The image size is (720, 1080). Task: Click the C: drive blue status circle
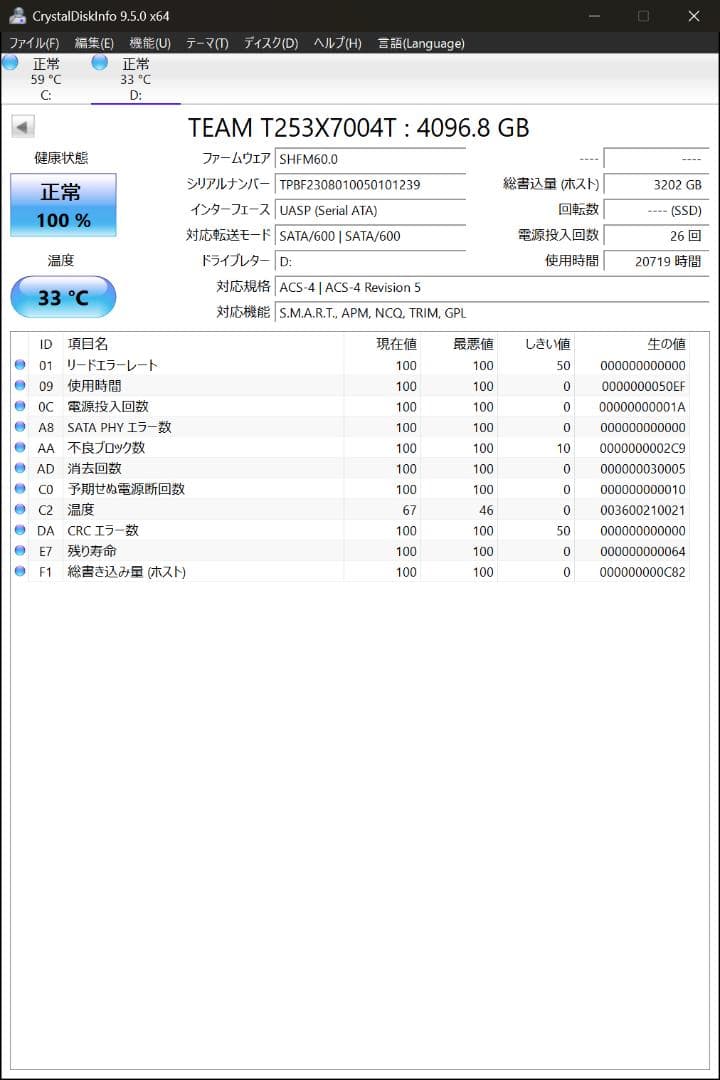click(10, 63)
